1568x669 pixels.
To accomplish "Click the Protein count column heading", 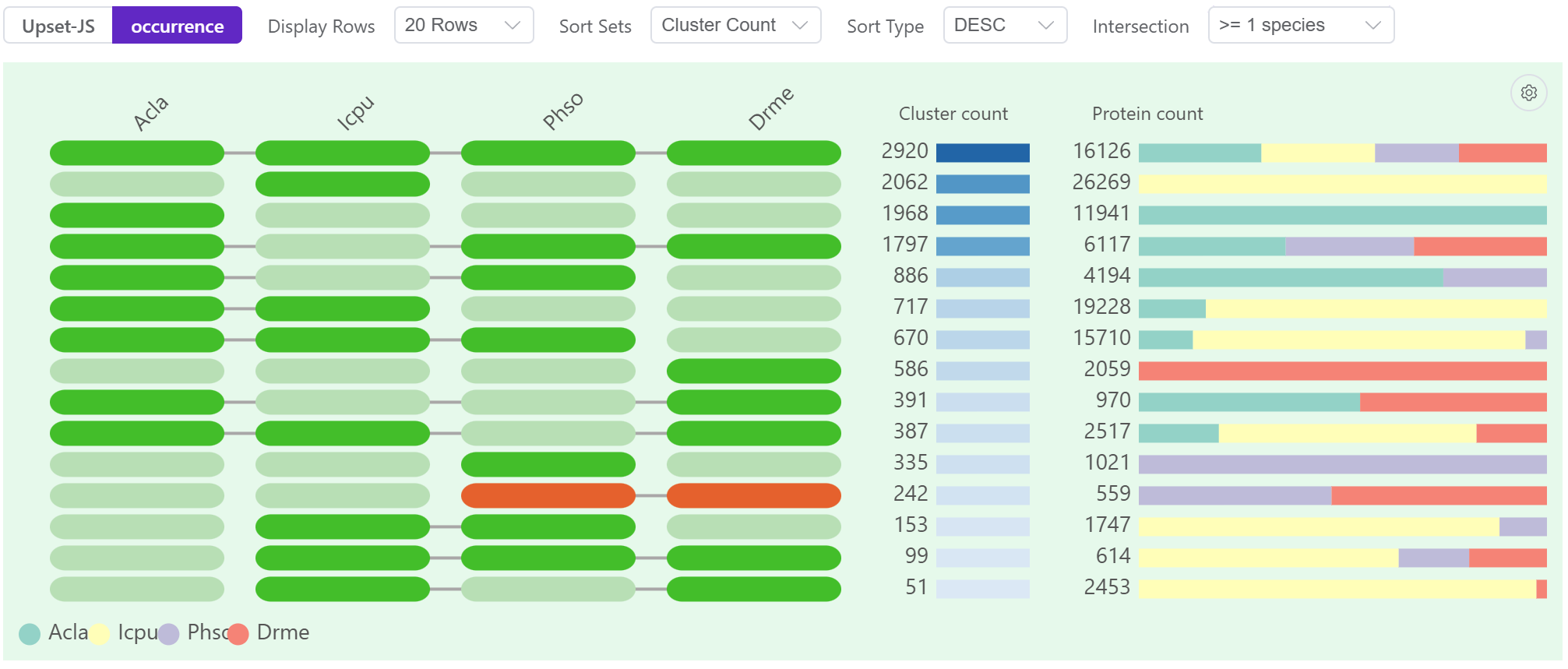I will point(1147,114).
